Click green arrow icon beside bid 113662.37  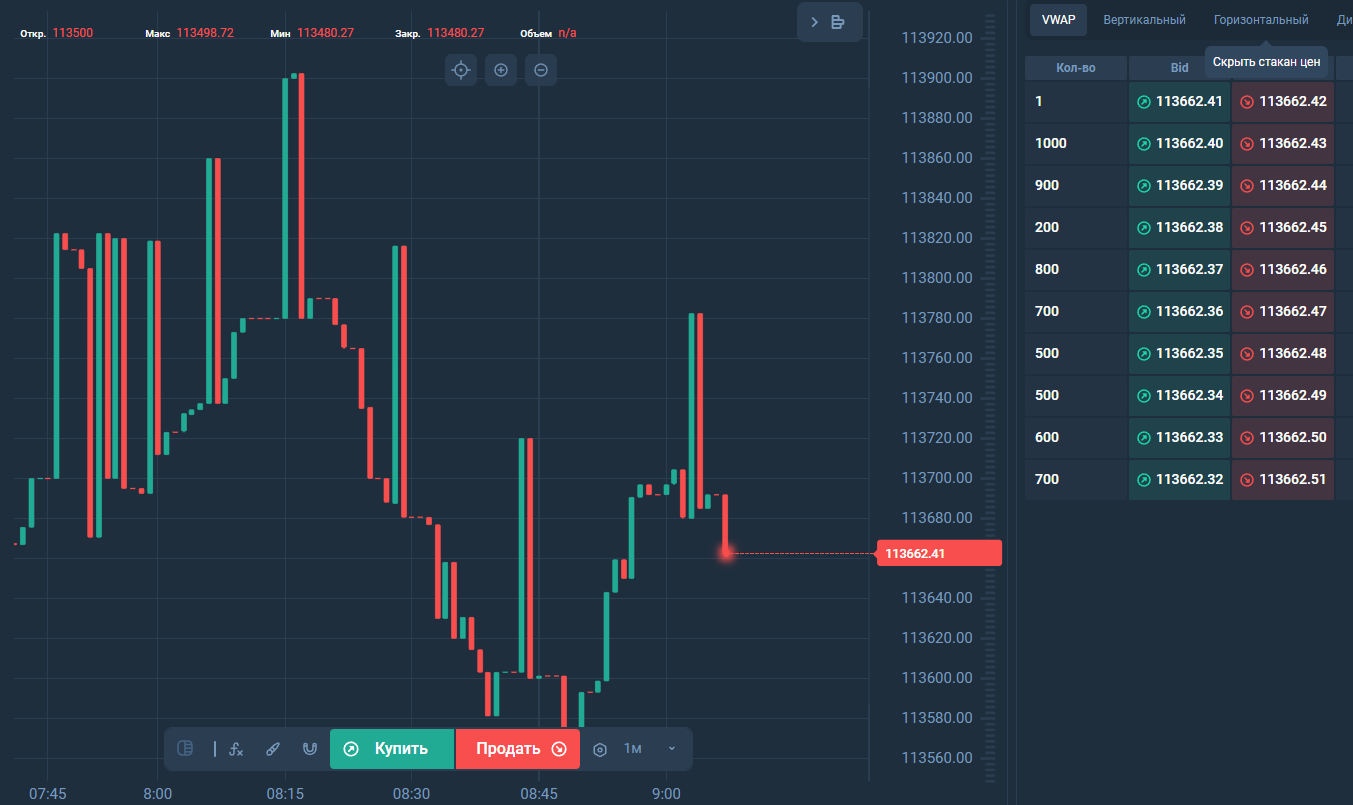click(1144, 270)
